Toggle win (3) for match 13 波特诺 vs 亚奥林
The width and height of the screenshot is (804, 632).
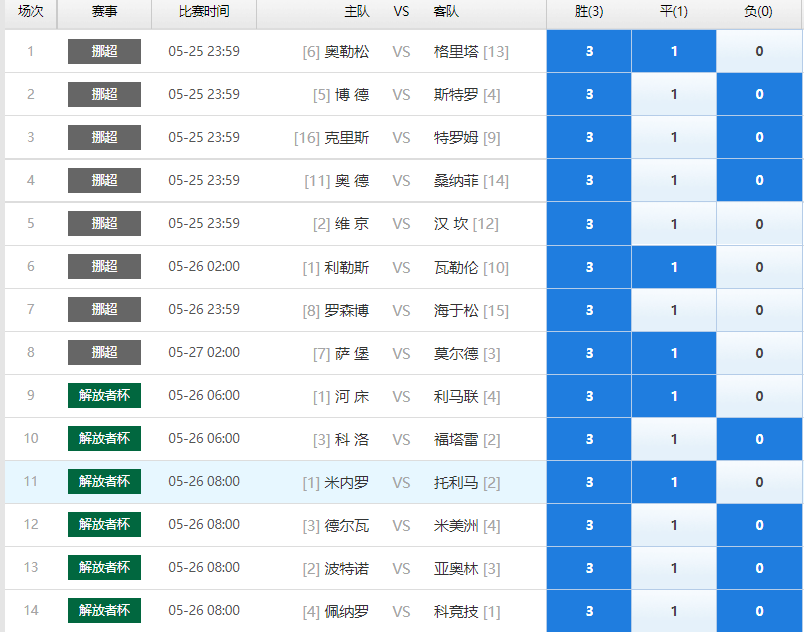tap(589, 568)
